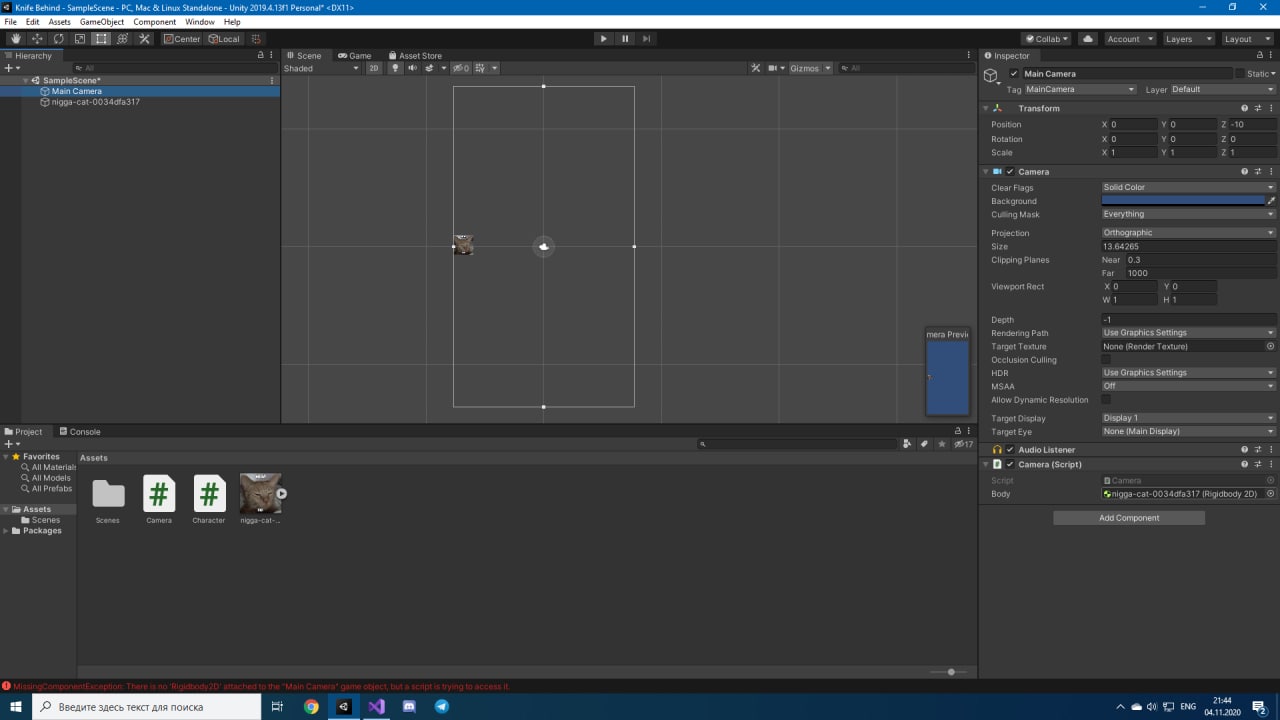
Task: Toggle 2D scene view mode
Action: tap(373, 68)
